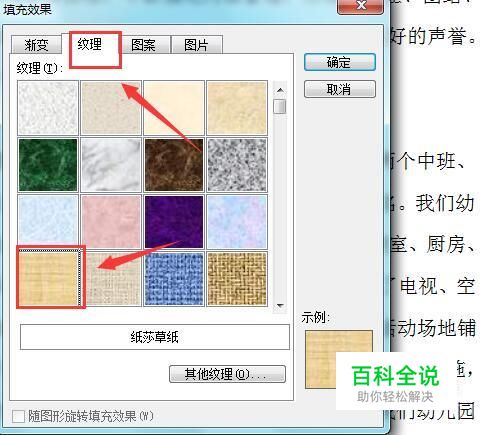Click the texture list scroll up arrow
This screenshot has height=435, width=482.
(x=280, y=90)
